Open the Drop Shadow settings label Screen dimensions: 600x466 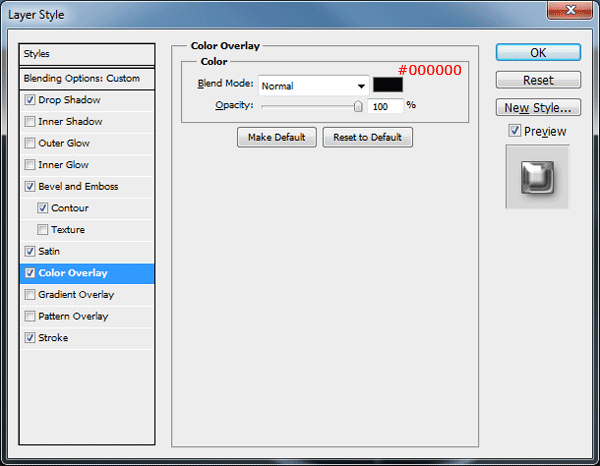pos(69,100)
